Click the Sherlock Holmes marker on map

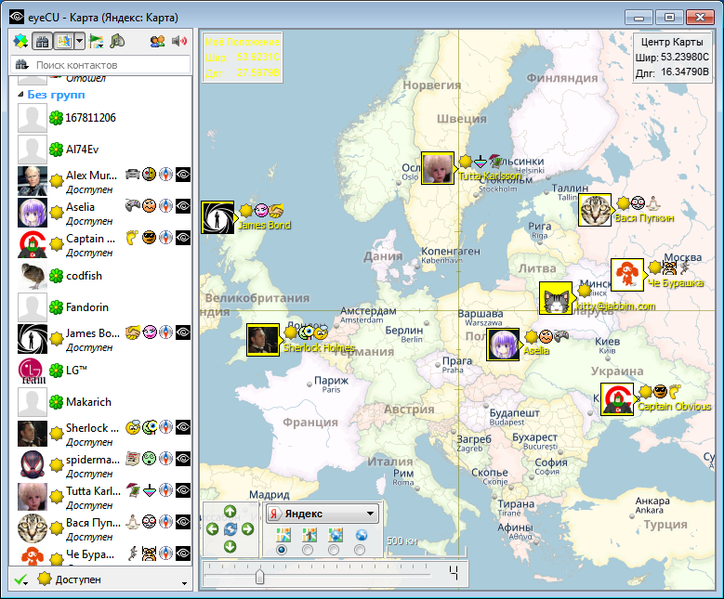coord(263,340)
